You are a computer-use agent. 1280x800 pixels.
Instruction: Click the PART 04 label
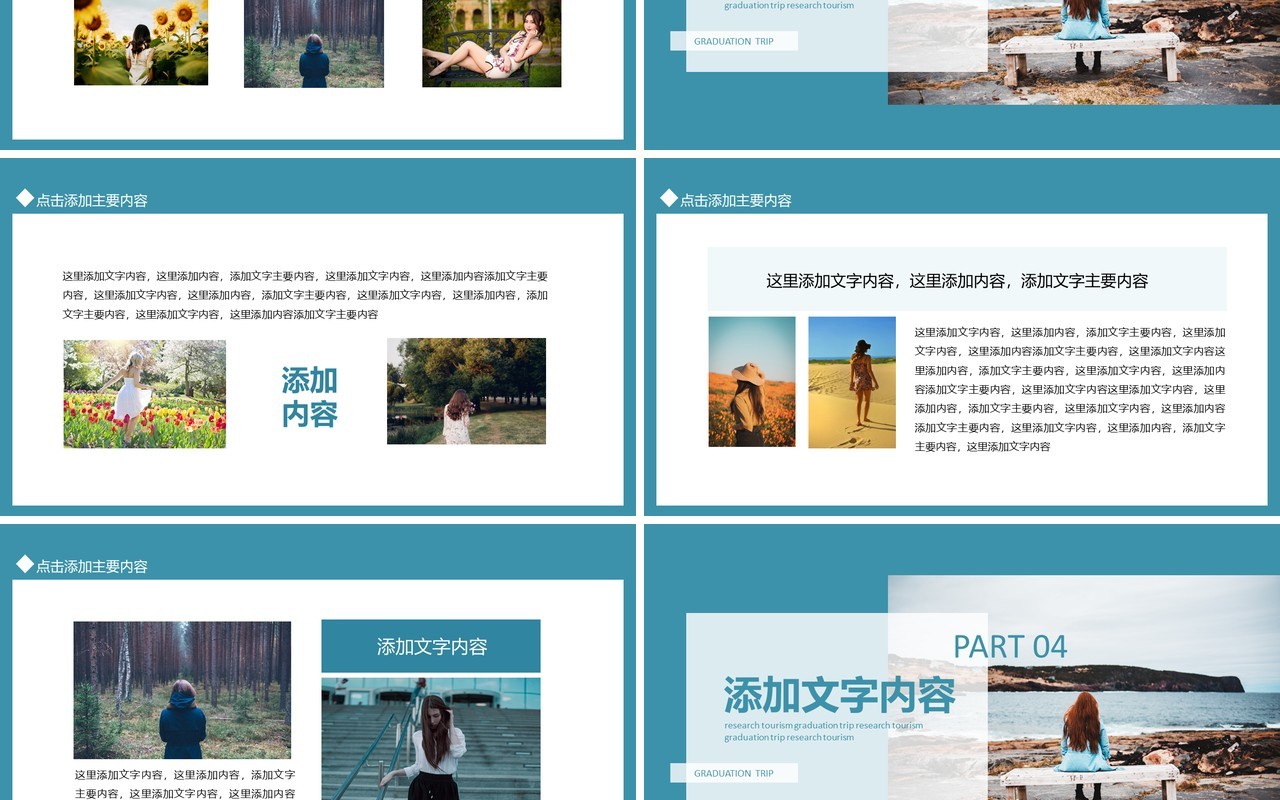pyautogui.click(x=1010, y=647)
